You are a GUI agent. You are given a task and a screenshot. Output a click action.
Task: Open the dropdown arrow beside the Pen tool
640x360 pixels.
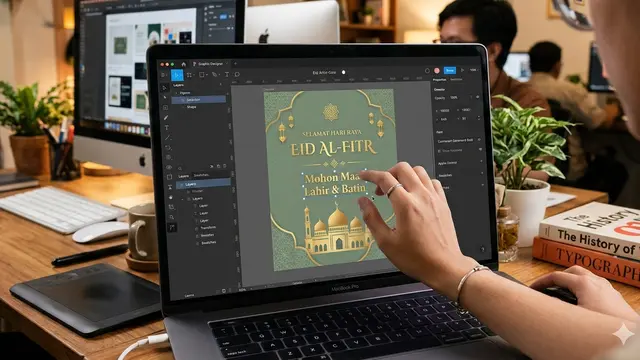tap(219, 74)
